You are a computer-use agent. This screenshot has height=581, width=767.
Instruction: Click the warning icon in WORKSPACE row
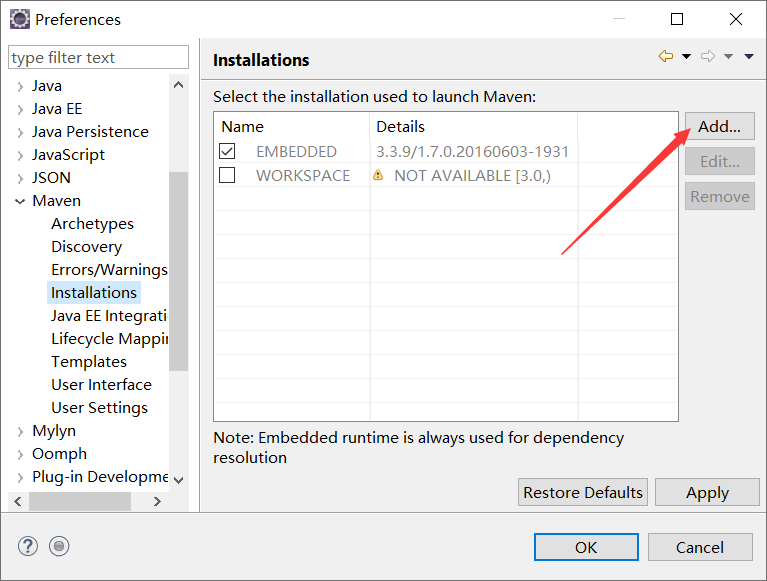click(x=378, y=175)
